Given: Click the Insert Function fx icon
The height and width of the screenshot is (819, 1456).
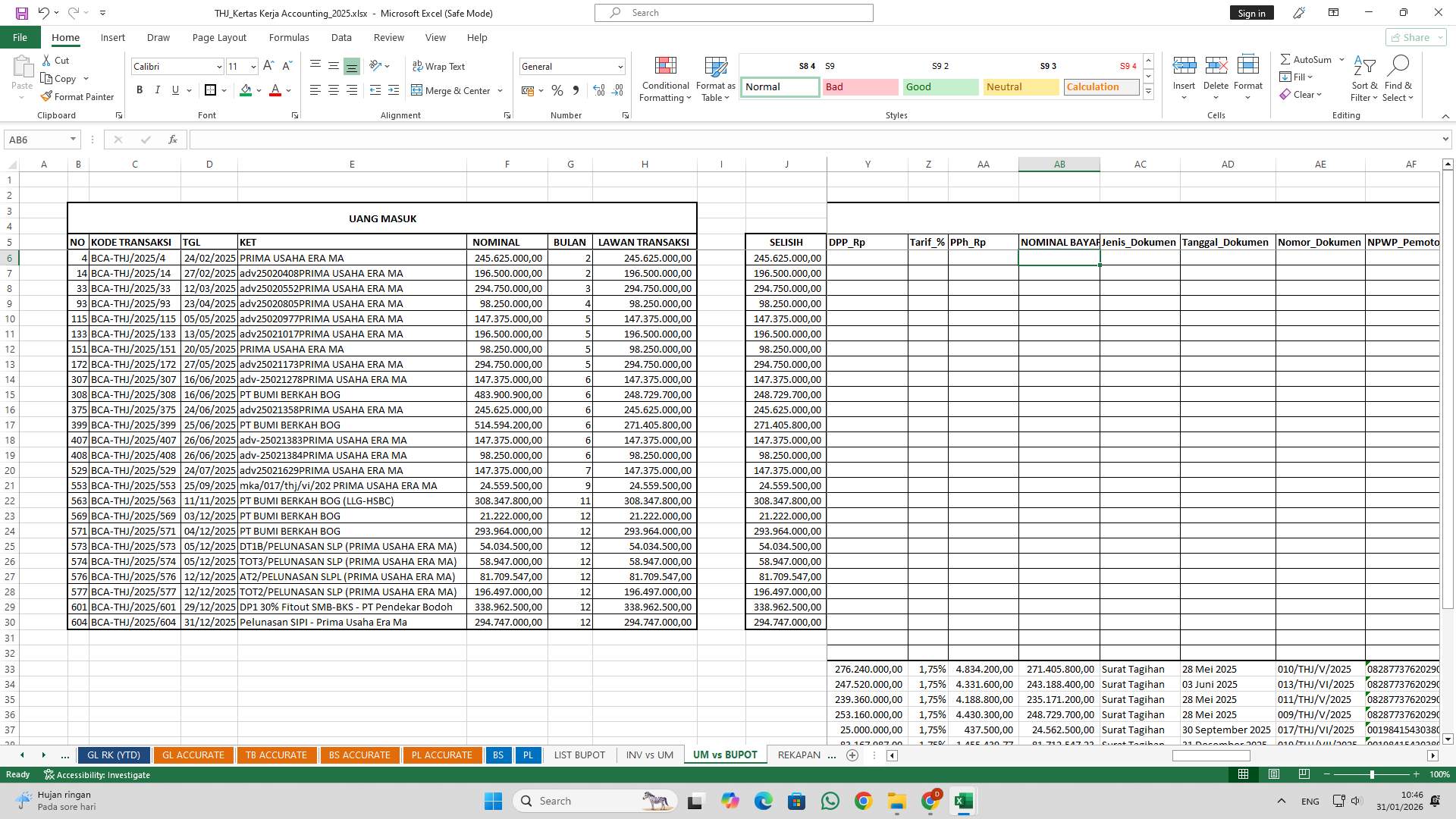Looking at the screenshot, I should tap(173, 140).
